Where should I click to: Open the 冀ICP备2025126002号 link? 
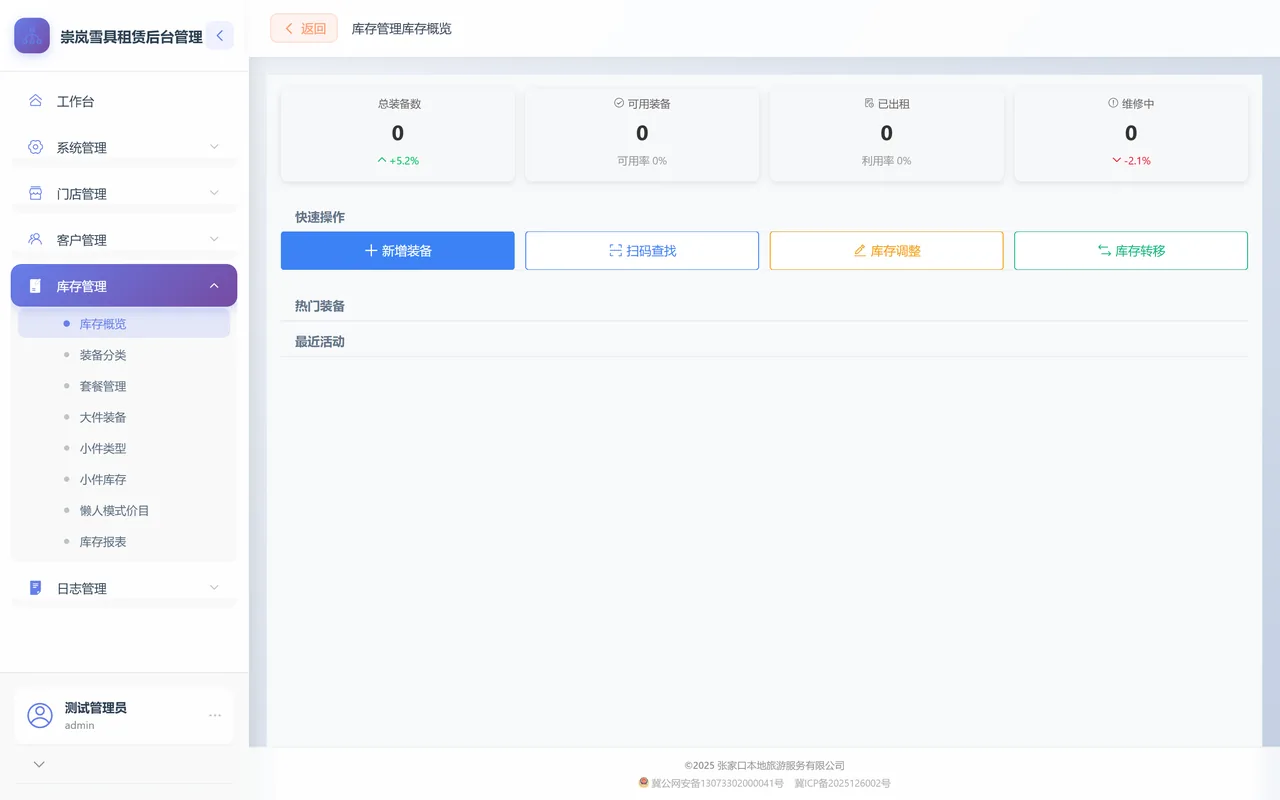point(842,783)
